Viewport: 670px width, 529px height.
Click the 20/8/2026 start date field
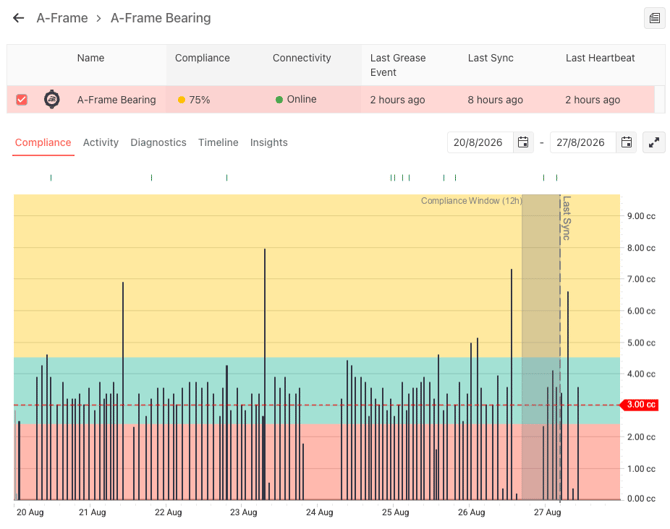click(478, 142)
